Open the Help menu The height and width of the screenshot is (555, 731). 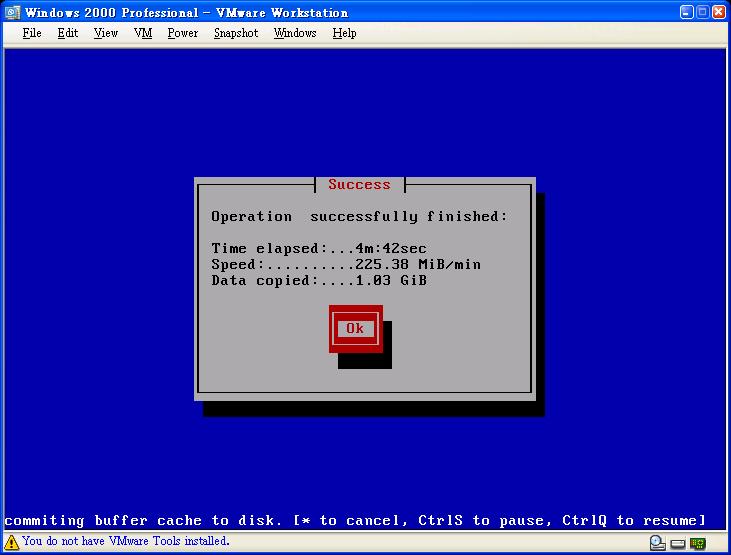pyautogui.click(x=345, y=33)
